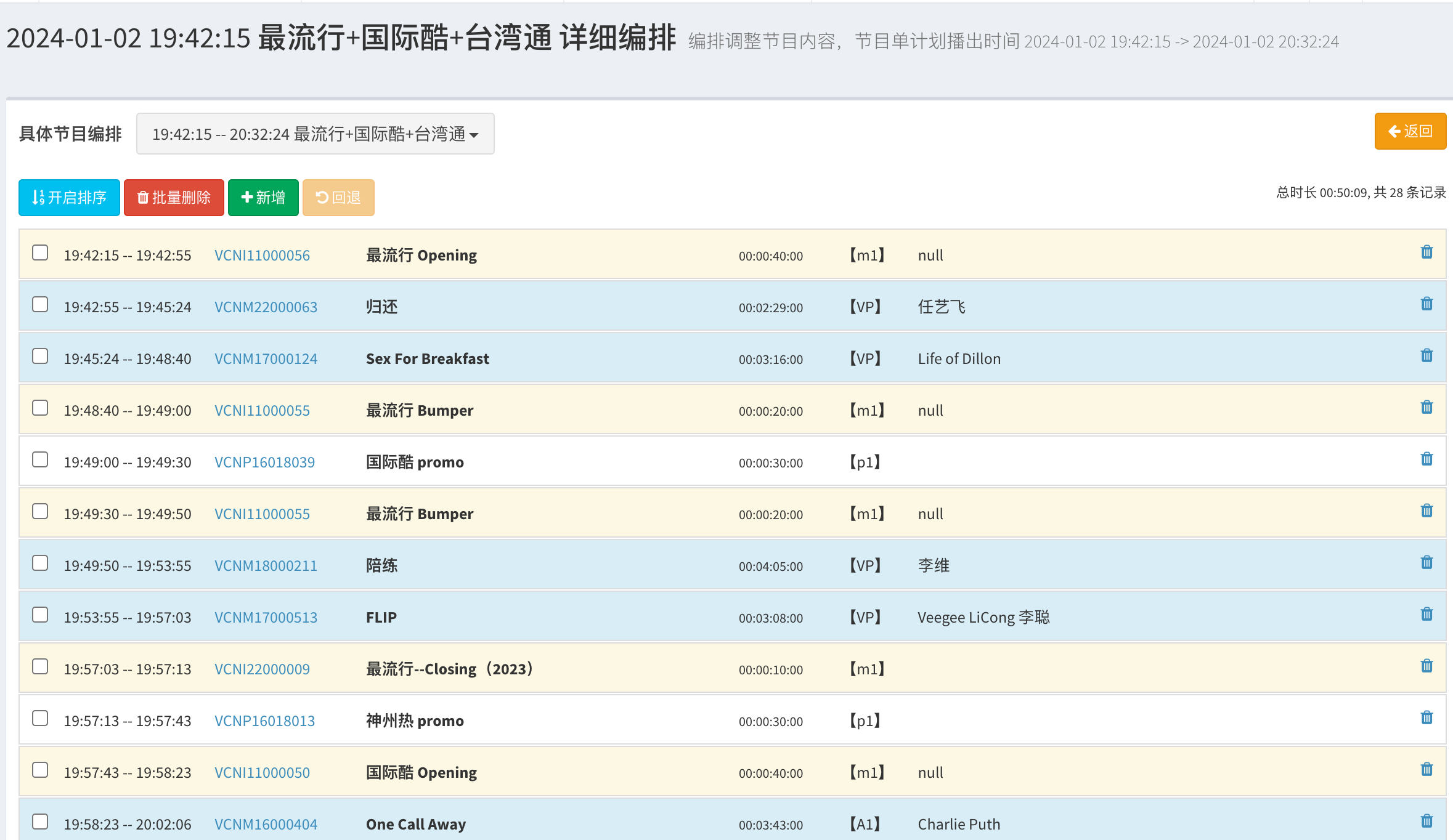1453x840 pixels.
Task: Select checkbox for 最流行--Closing（2023）row
Action: 40,667
